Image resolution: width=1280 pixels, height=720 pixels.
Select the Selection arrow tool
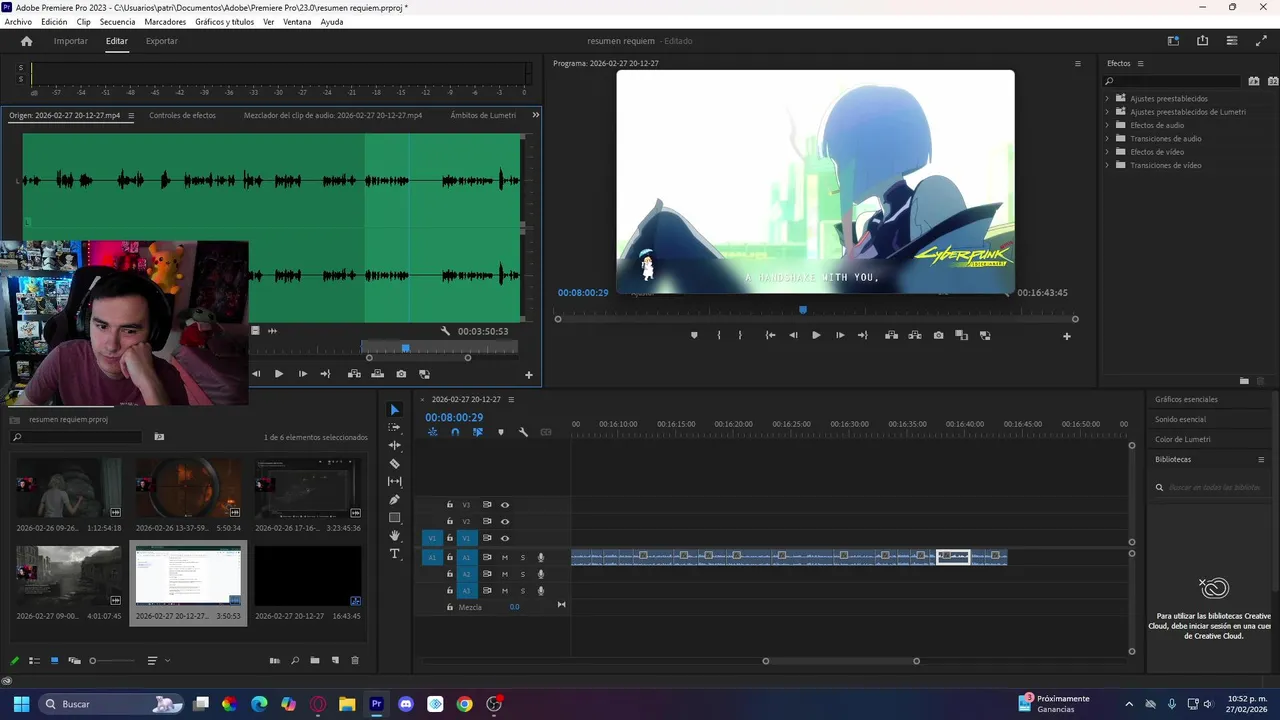pyautogui.click(x=394, y=410)
